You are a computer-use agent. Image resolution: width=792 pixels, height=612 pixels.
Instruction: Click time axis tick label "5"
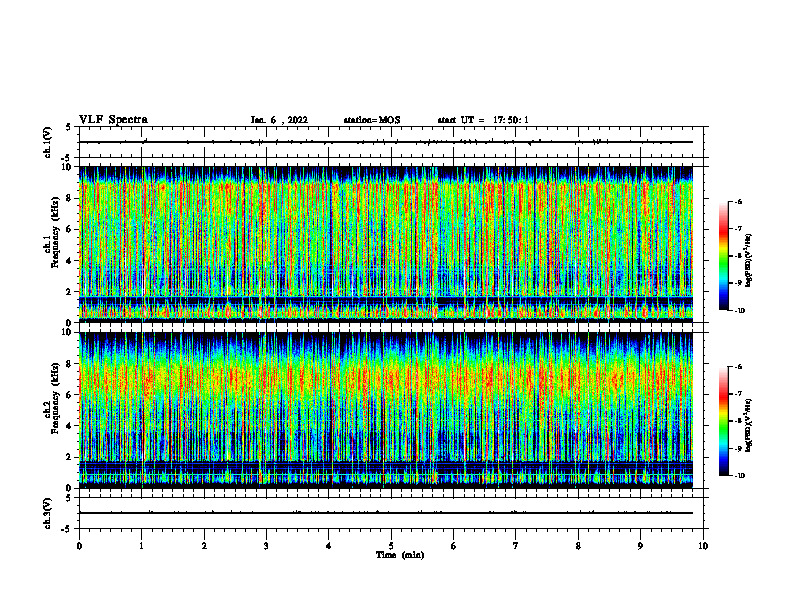point(391,546)
